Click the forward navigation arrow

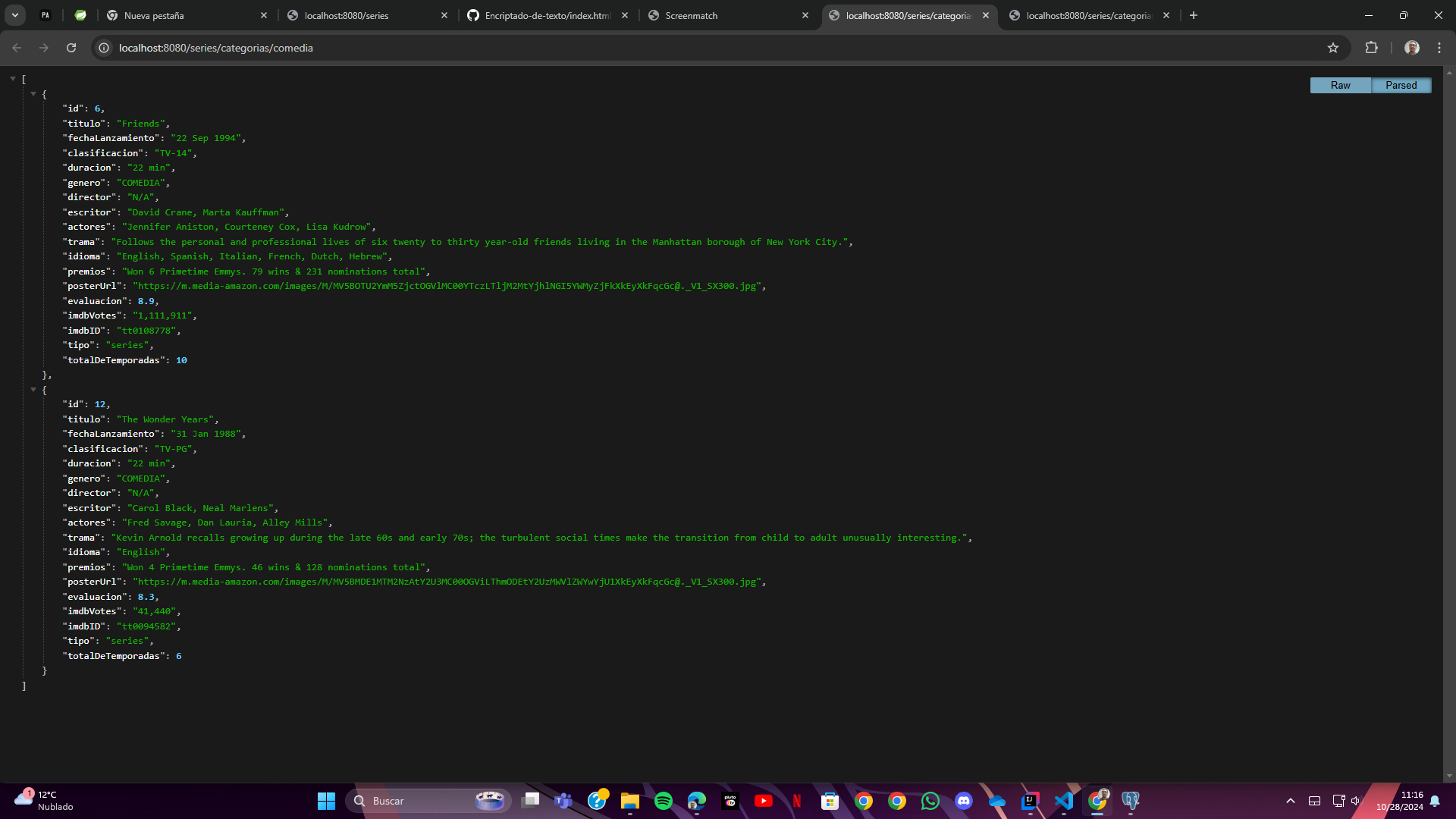pyautogui.click(x=43, y=47)
